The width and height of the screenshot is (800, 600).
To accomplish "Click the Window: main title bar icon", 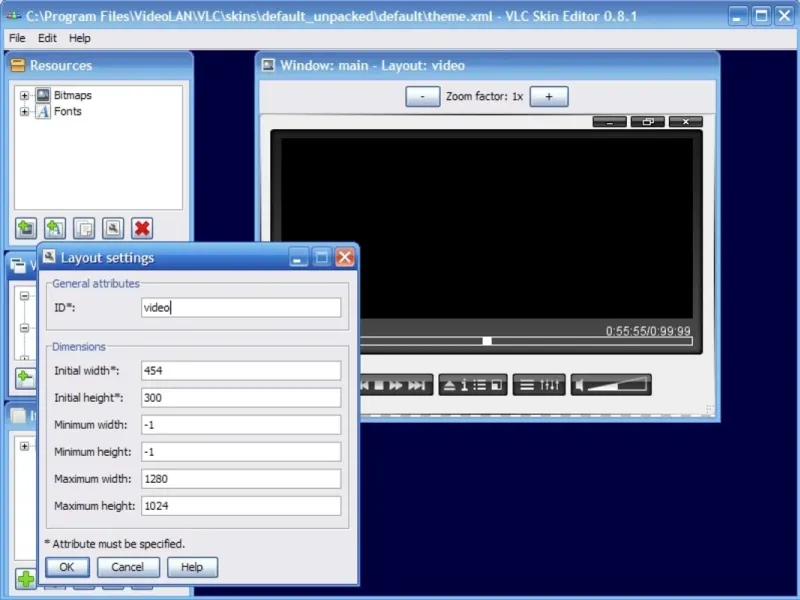I will pyautogui.click(x=268, y=65).
